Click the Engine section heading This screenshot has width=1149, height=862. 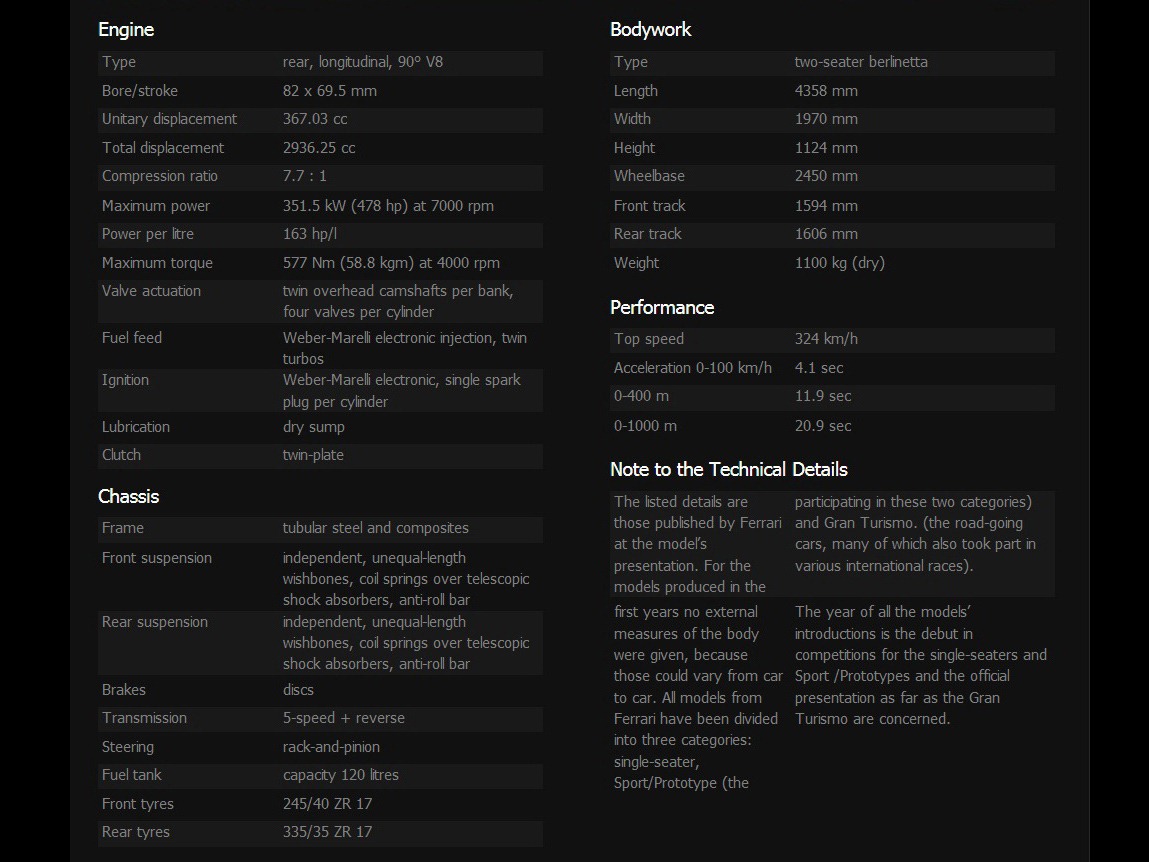pos(126,30)
